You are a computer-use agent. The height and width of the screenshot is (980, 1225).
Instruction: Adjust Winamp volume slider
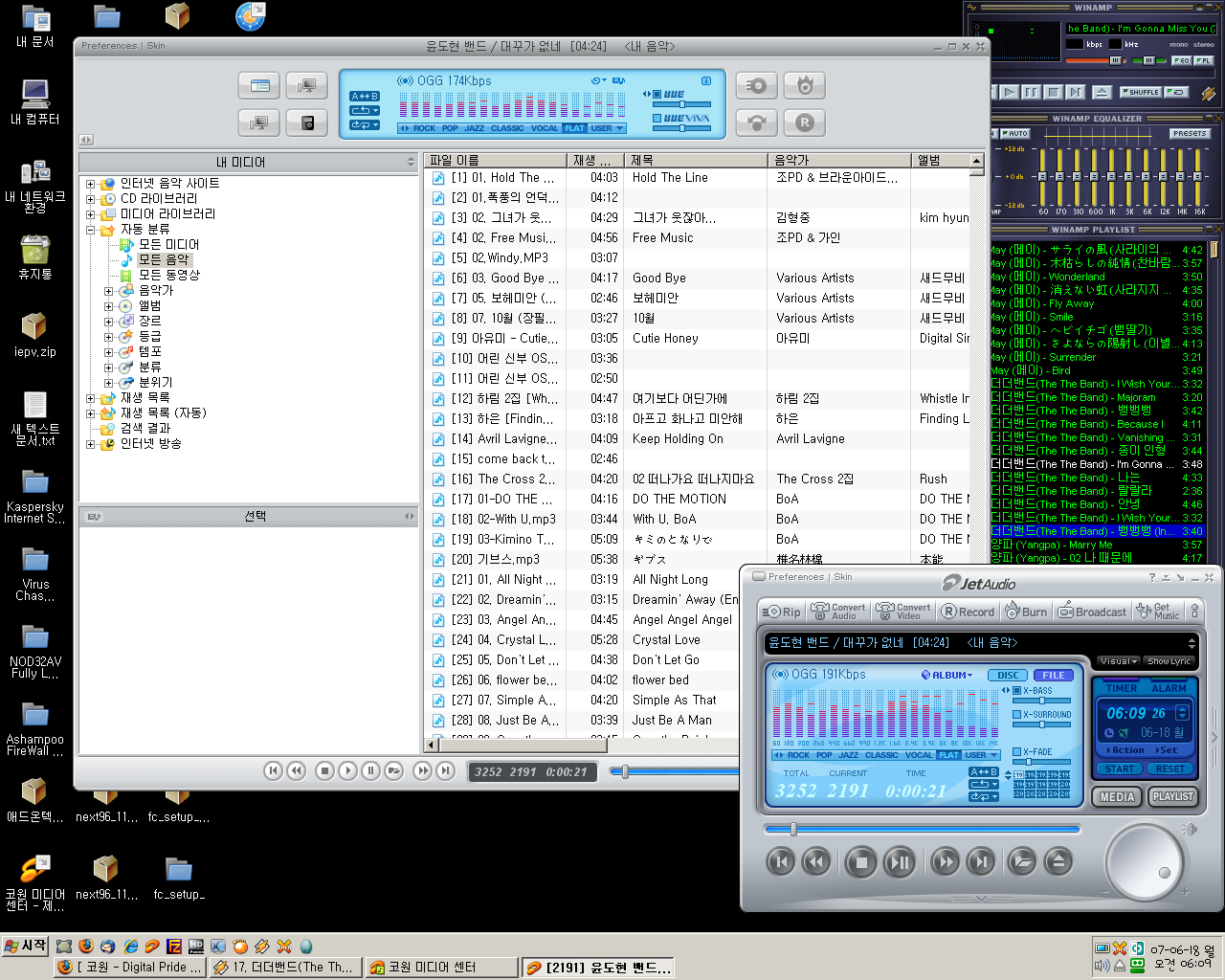1116,60
